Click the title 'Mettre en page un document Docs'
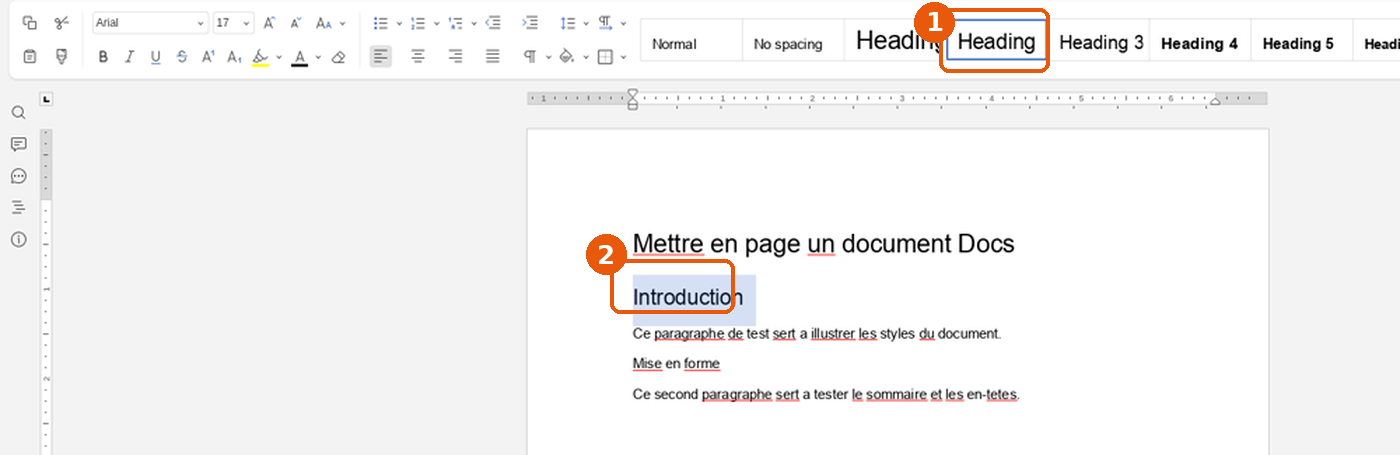This screenshot has width=1400, height=455. click(824, 243)
